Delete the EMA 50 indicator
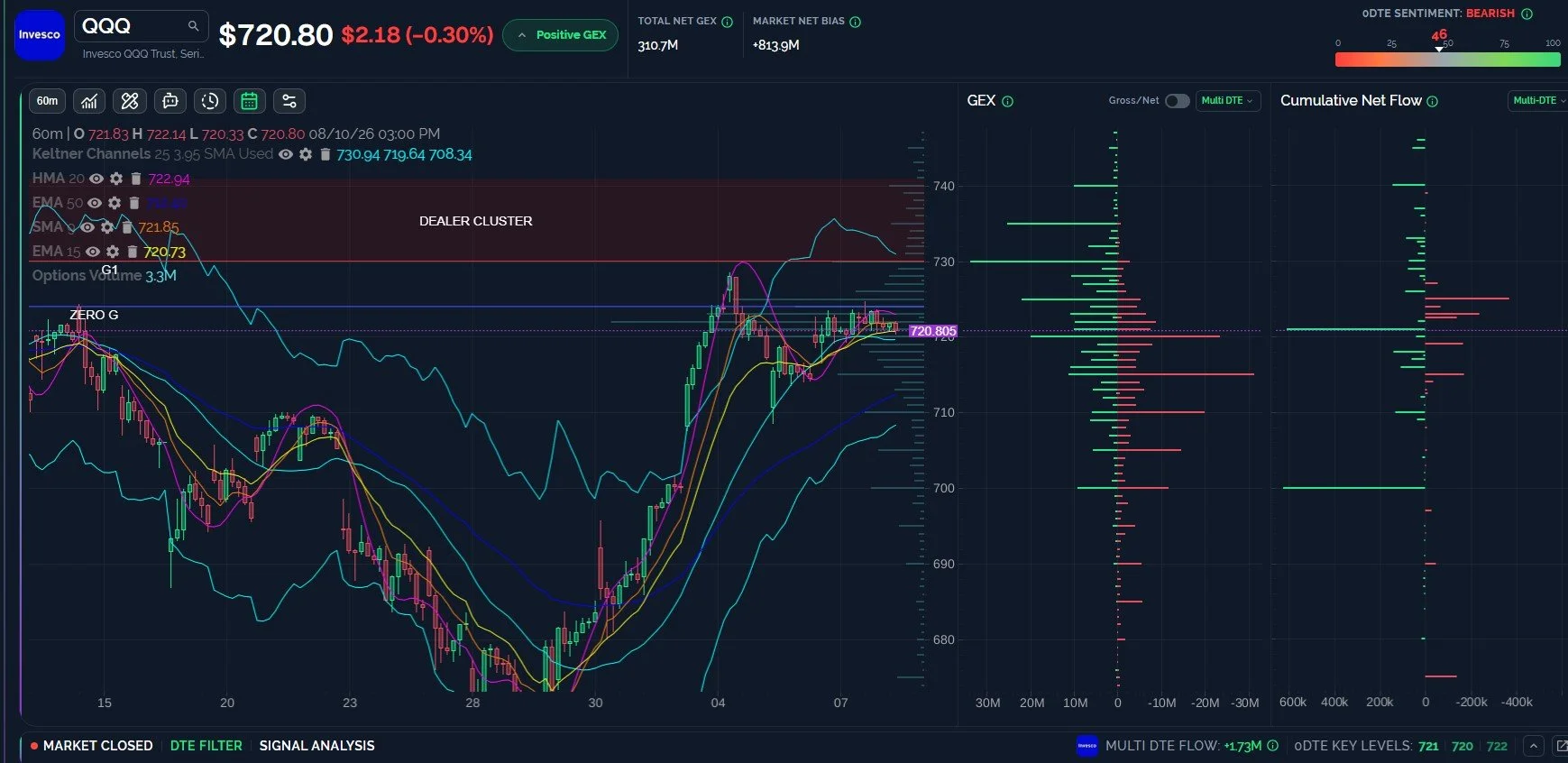The width and height of the screenshot is (1568, 763). (134, 203)
